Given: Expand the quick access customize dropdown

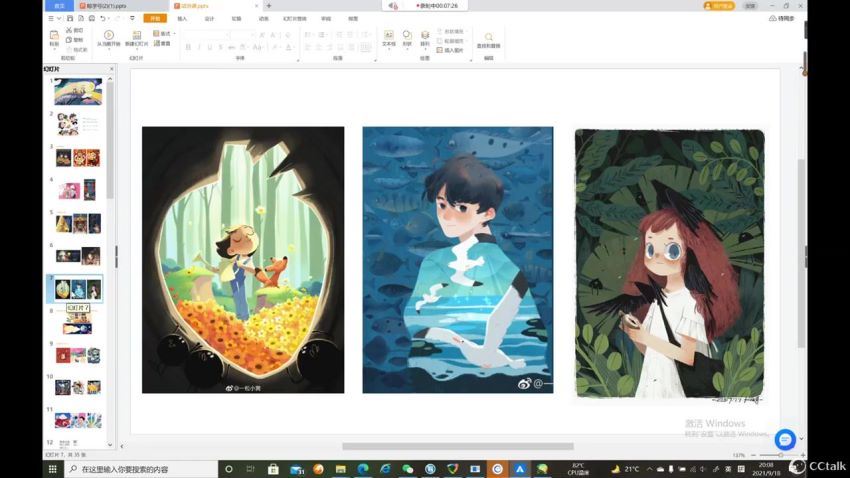Looking at the screenshot, I should click(x=132, y=18).
